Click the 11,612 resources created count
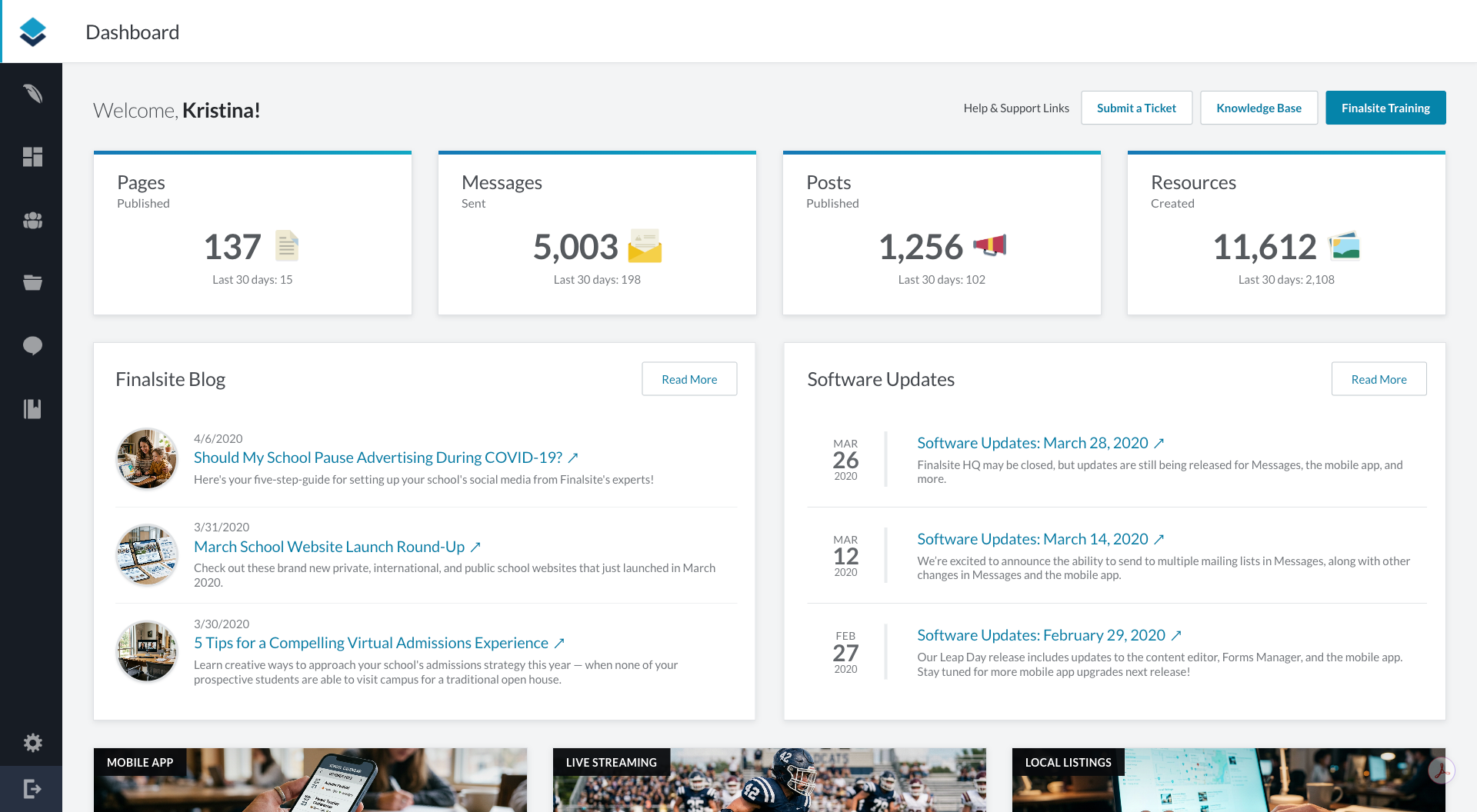 (x=1265, y=247)
